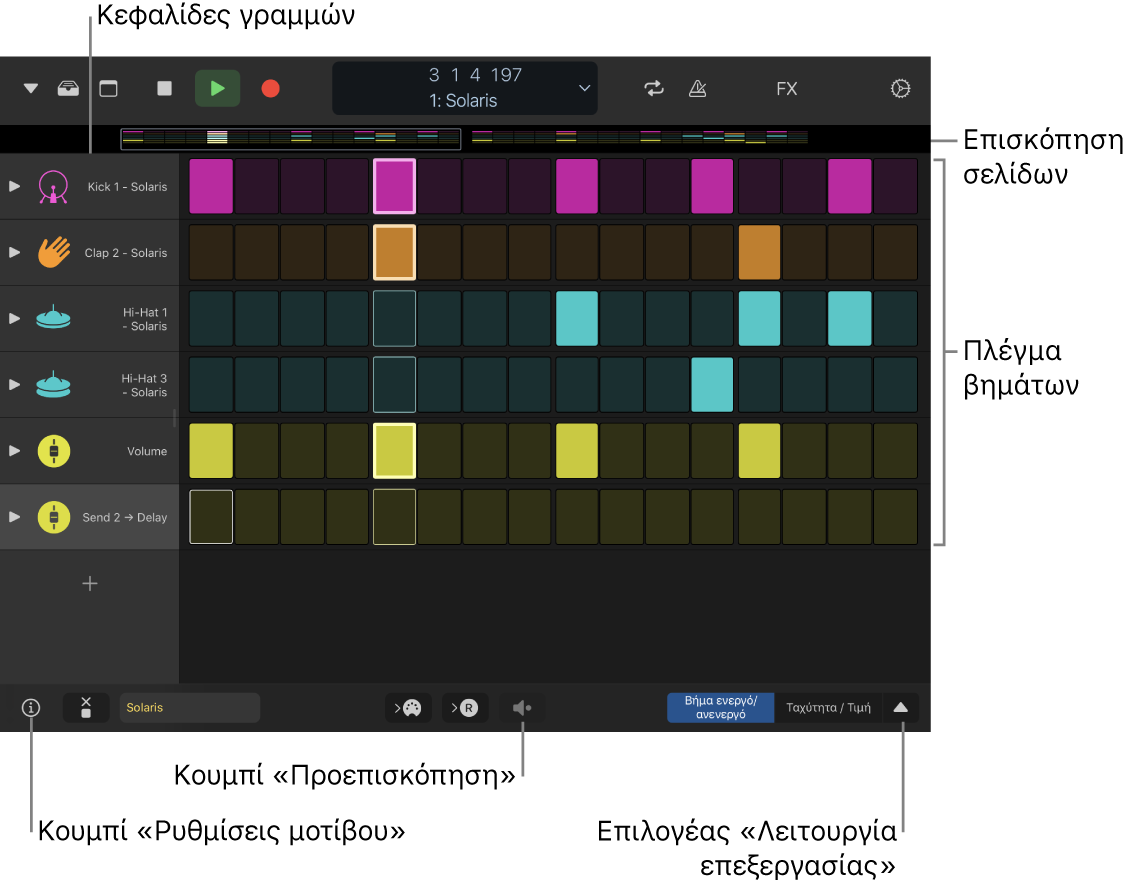Click the Kick 1 - Solaris row label

click(127, 186)
